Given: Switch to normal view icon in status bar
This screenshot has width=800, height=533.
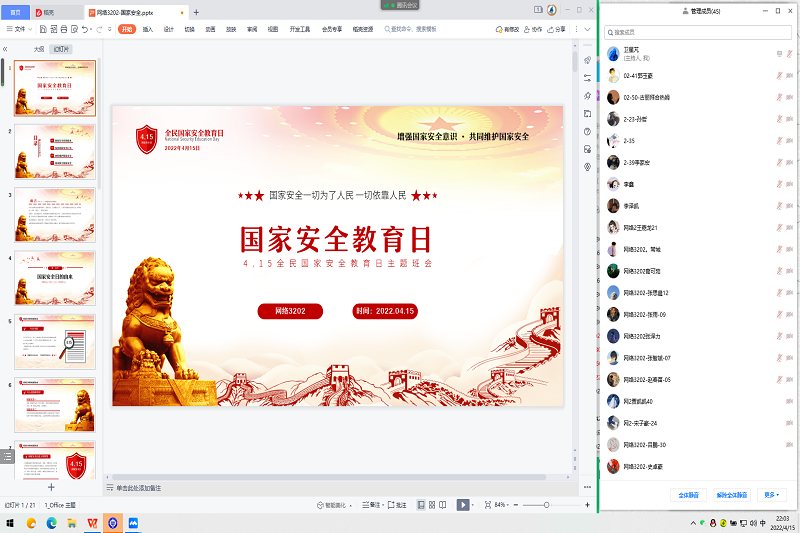Looking at the screenshot, I should point(420,505).
